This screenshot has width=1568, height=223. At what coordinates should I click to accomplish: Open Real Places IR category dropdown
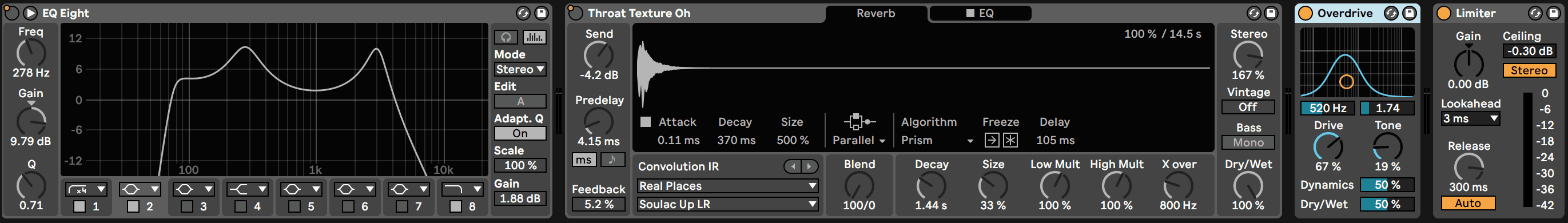tap(727, 186)
